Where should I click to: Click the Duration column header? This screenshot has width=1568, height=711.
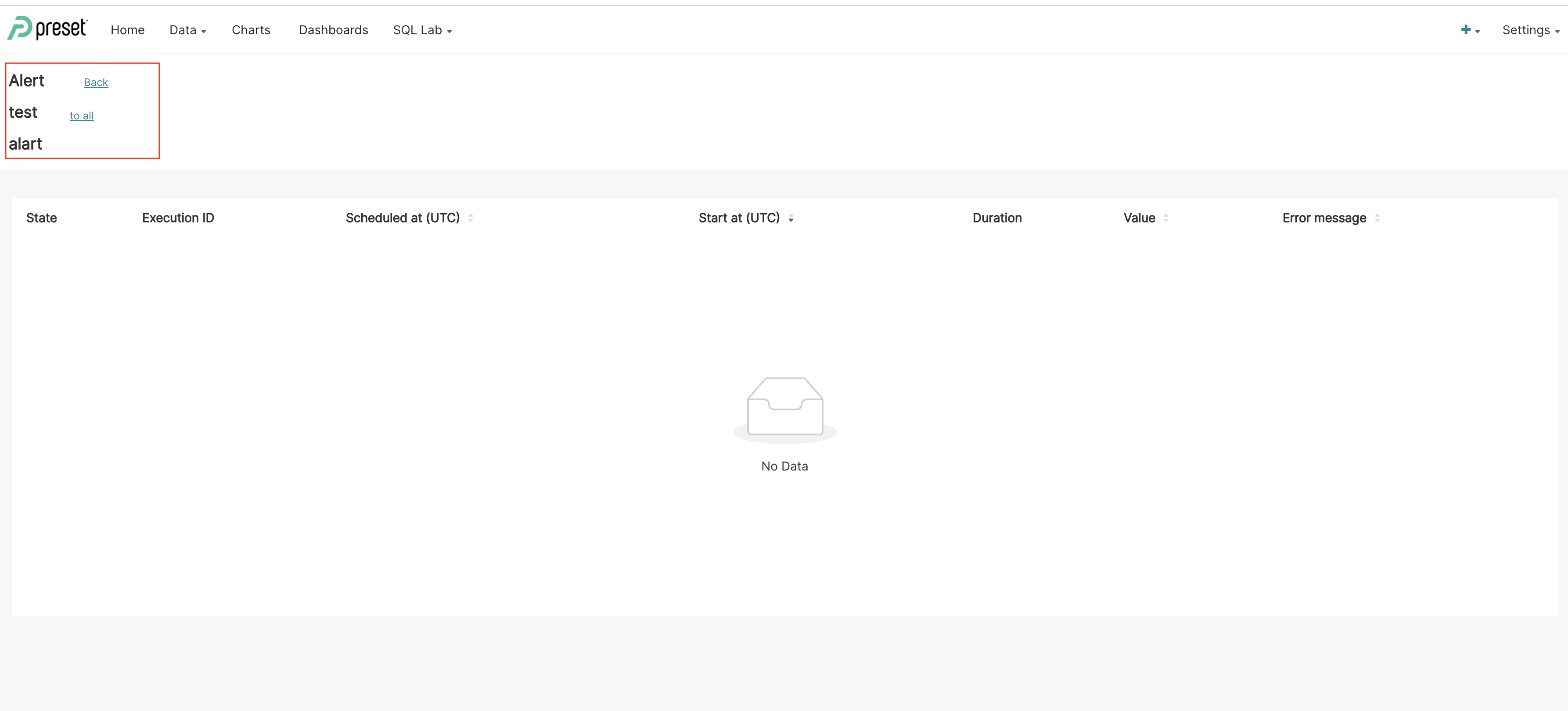pos(996,218)
